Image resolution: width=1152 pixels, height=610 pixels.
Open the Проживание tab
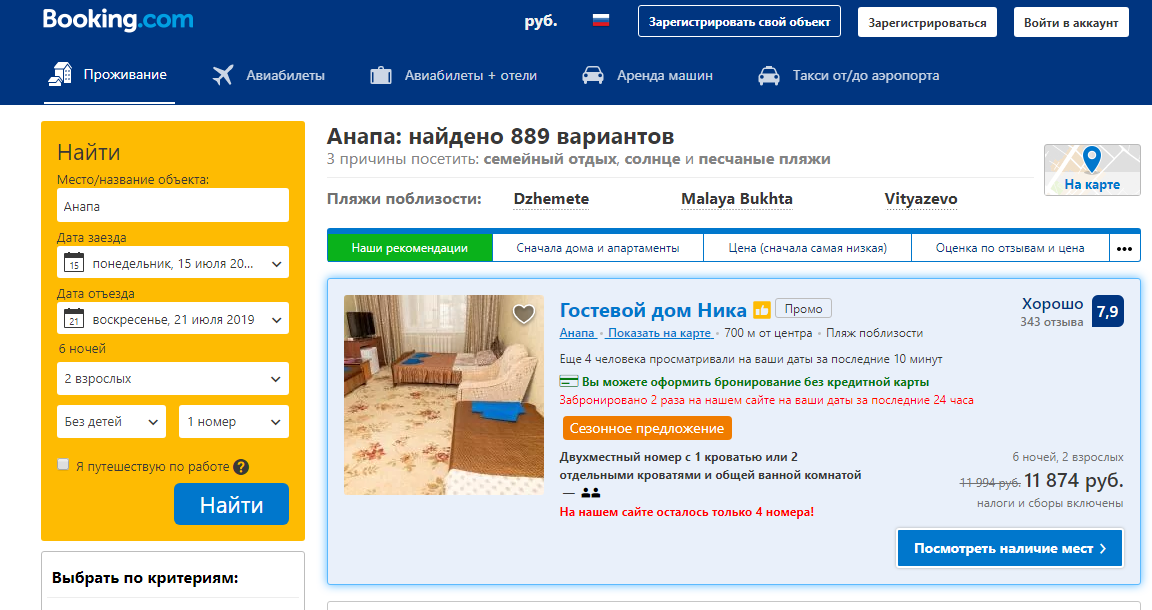[109, 75]
